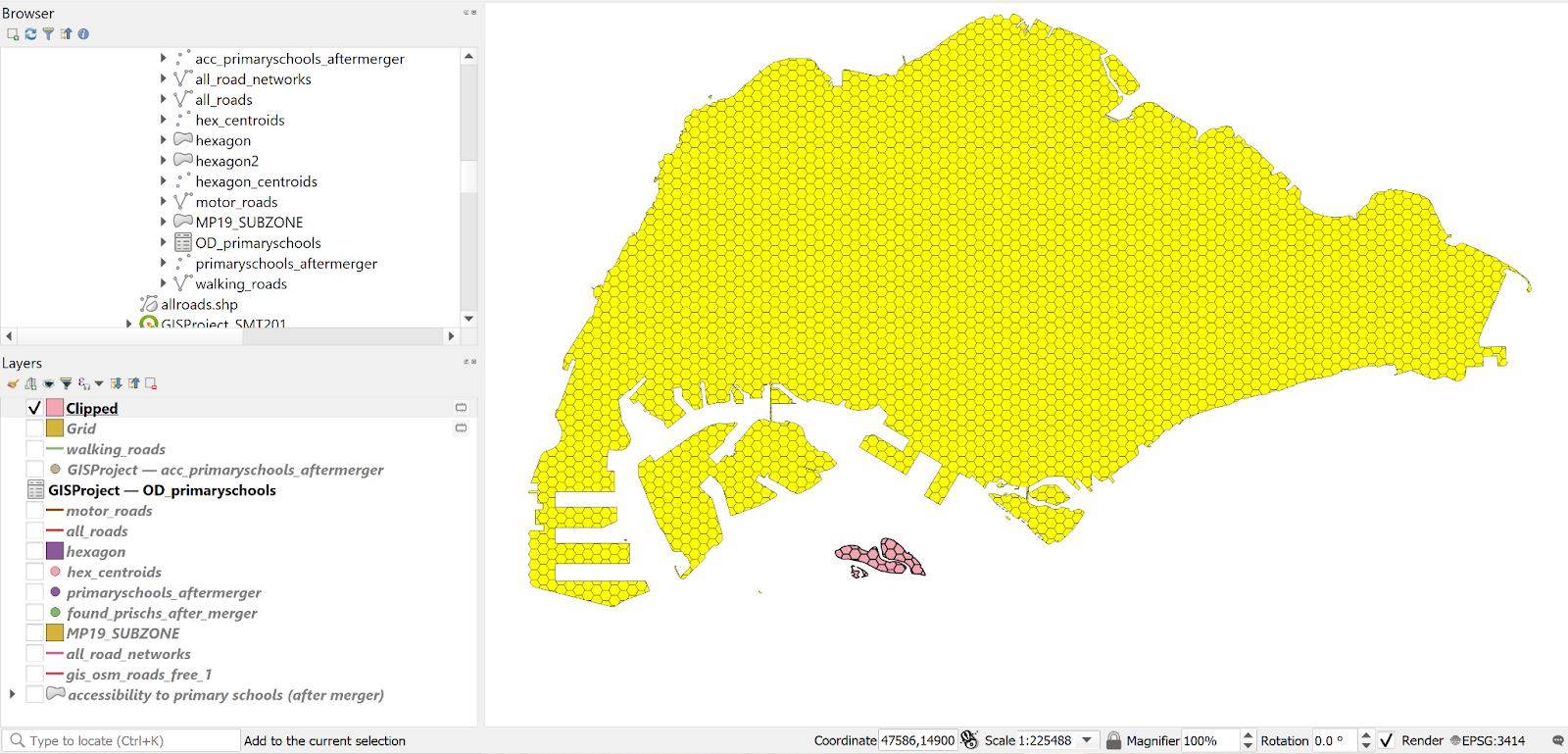The image size is (1568, 754).
Task: Click the pink Clipped layer color swatch
Action: click(55, 408)
